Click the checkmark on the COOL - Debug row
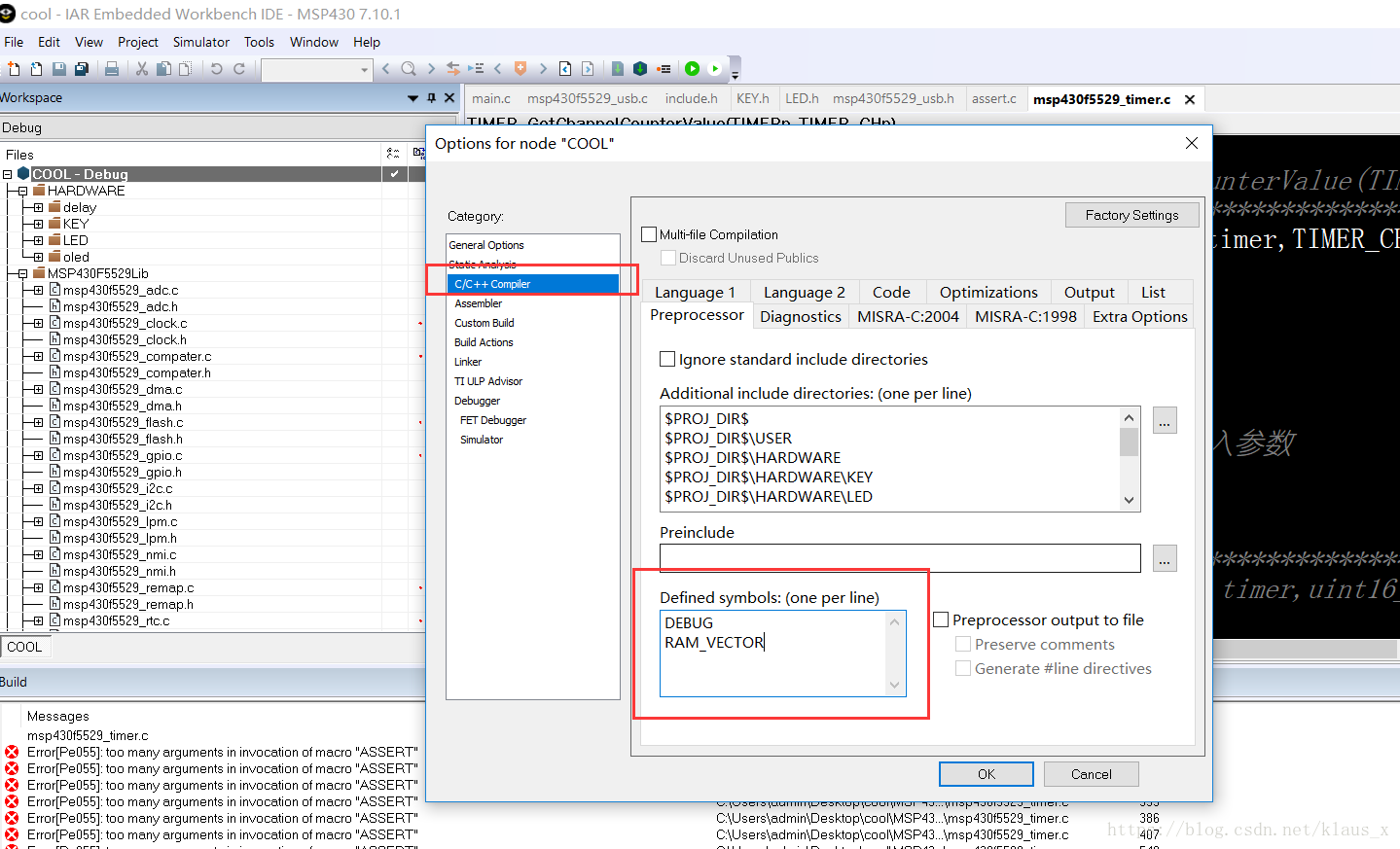 point(394,174)
